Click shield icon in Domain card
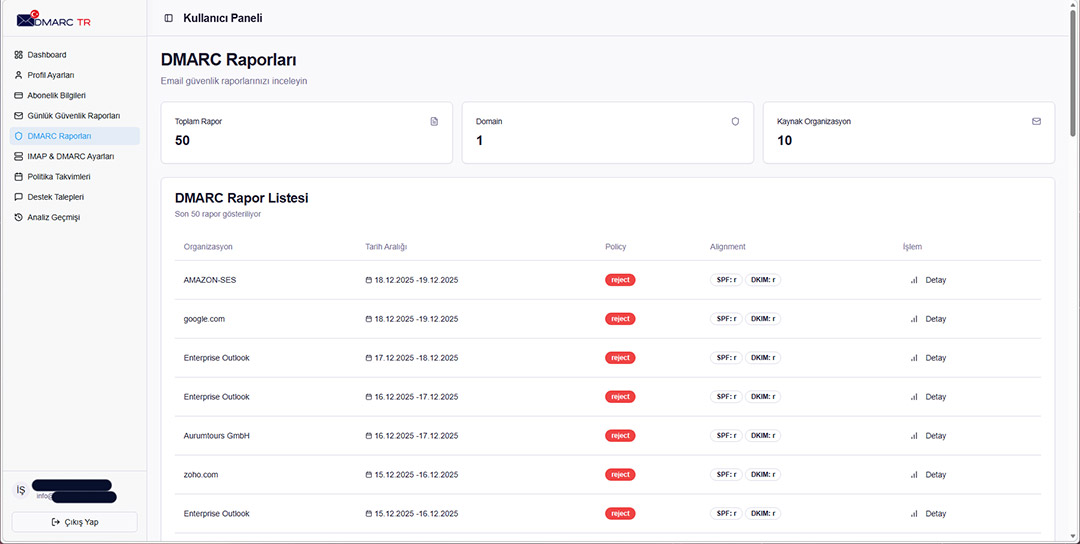Viewport: 1080px width, 544px height. click(x=735, y=121)
